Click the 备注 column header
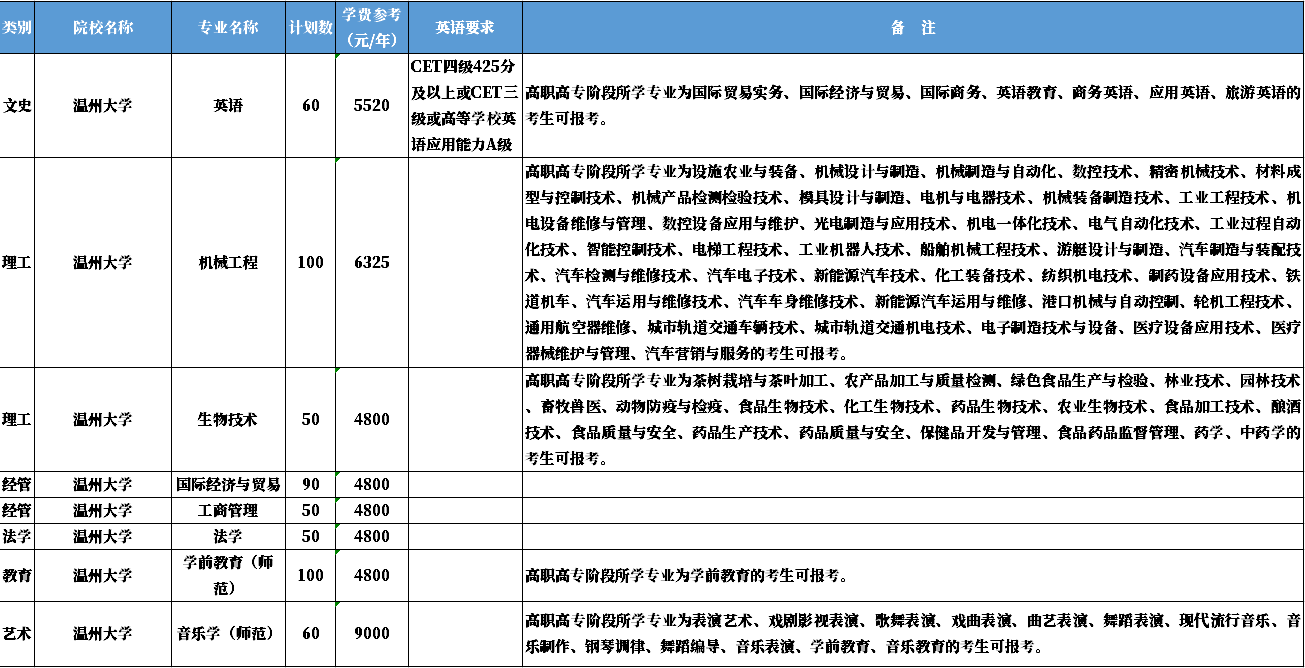The height and width of the screenshot is (668, 1305). coord(913,28)
